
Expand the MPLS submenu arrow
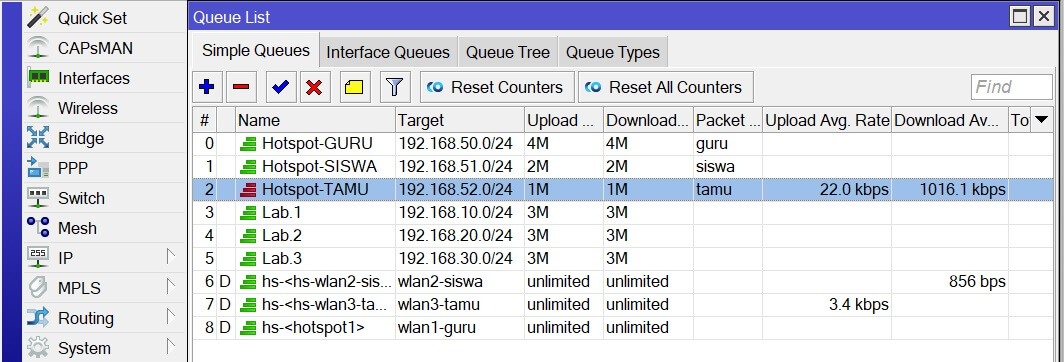pos(170,287)
